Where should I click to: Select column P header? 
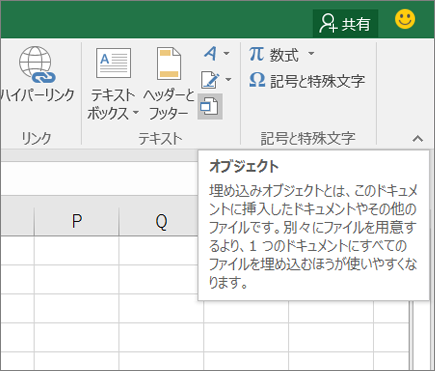(77, 221)
